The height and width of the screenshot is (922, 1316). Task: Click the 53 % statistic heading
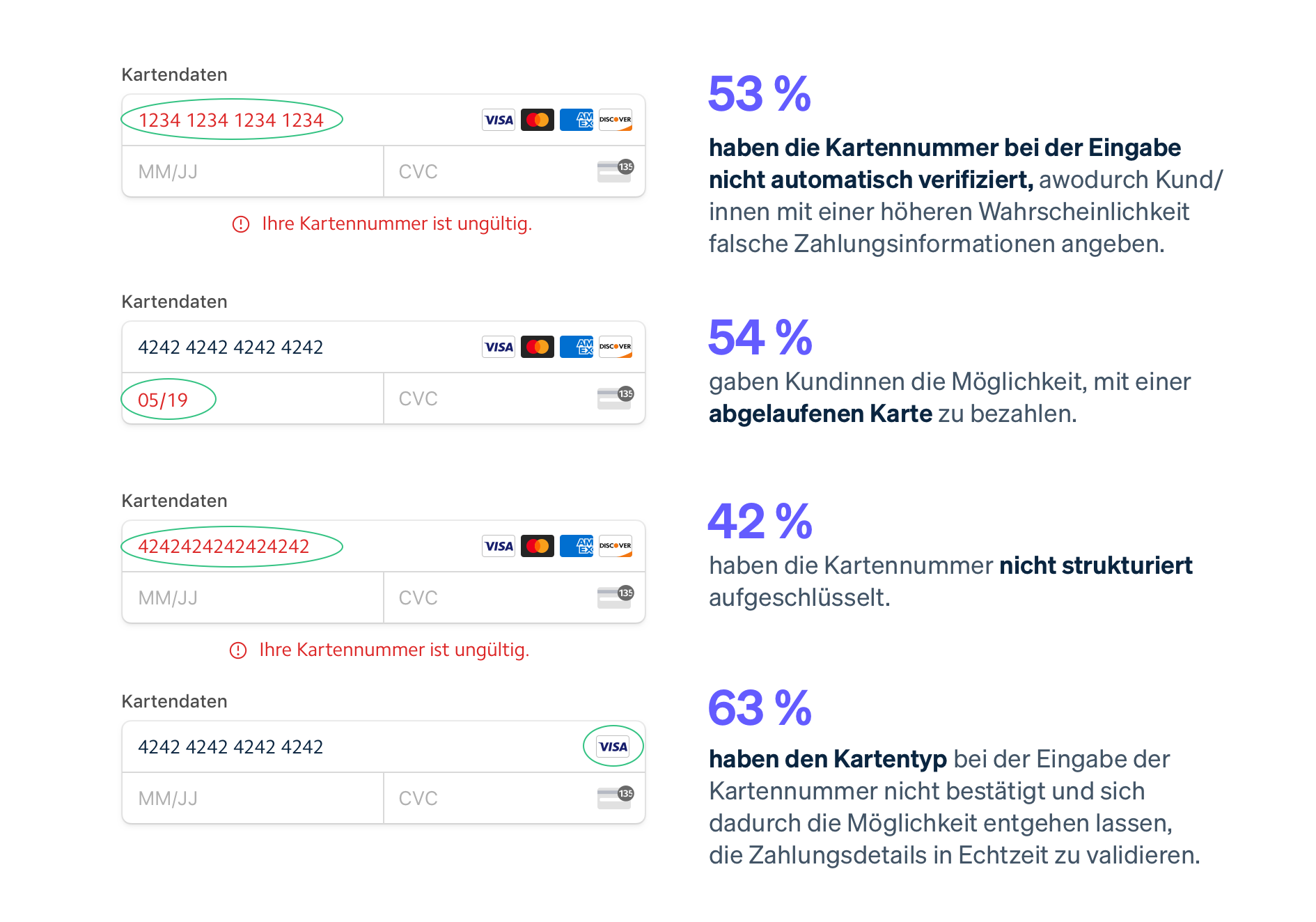pos(759,95)
